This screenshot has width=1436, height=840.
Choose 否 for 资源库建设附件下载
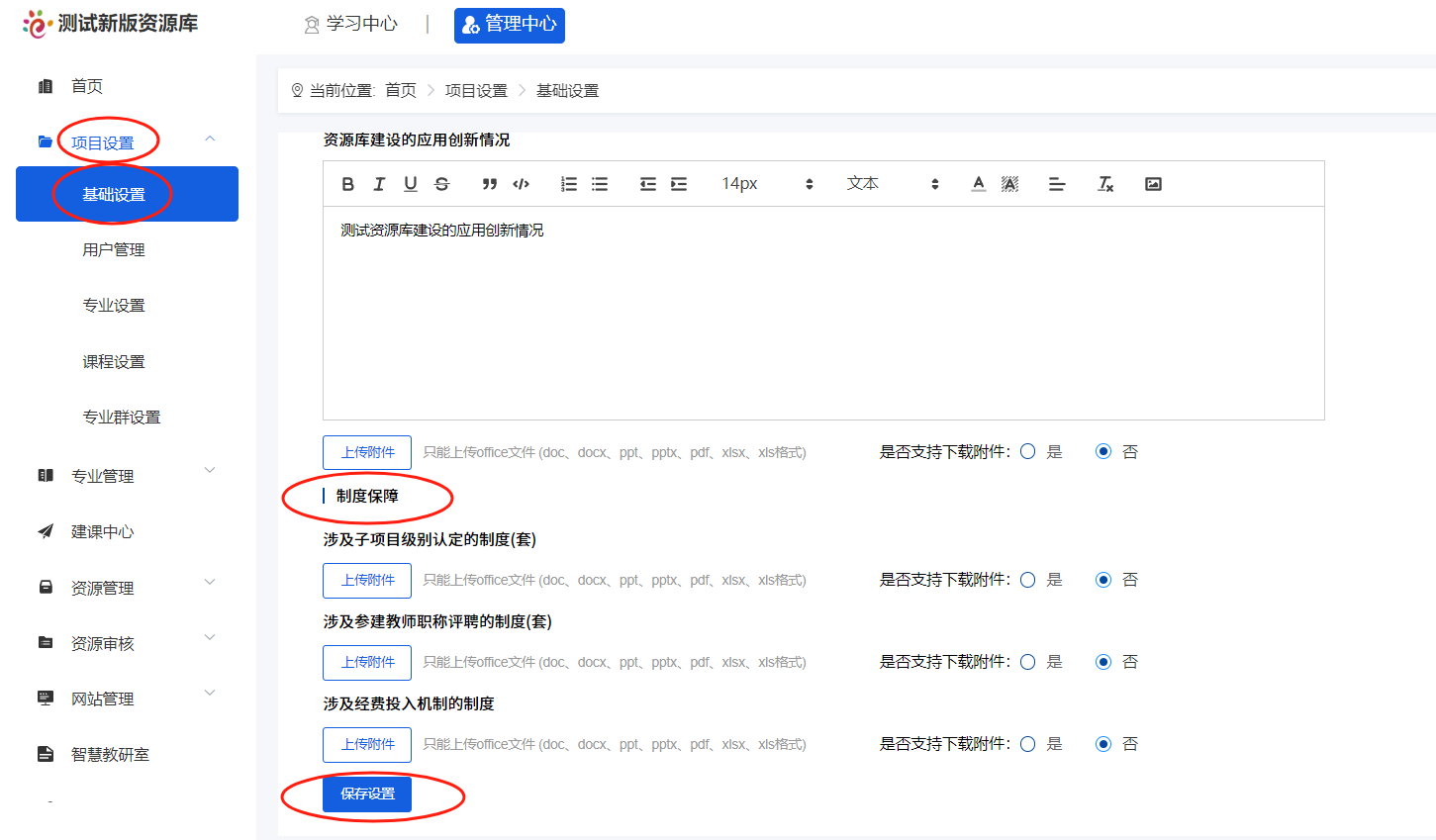(x=1103, y=450)
